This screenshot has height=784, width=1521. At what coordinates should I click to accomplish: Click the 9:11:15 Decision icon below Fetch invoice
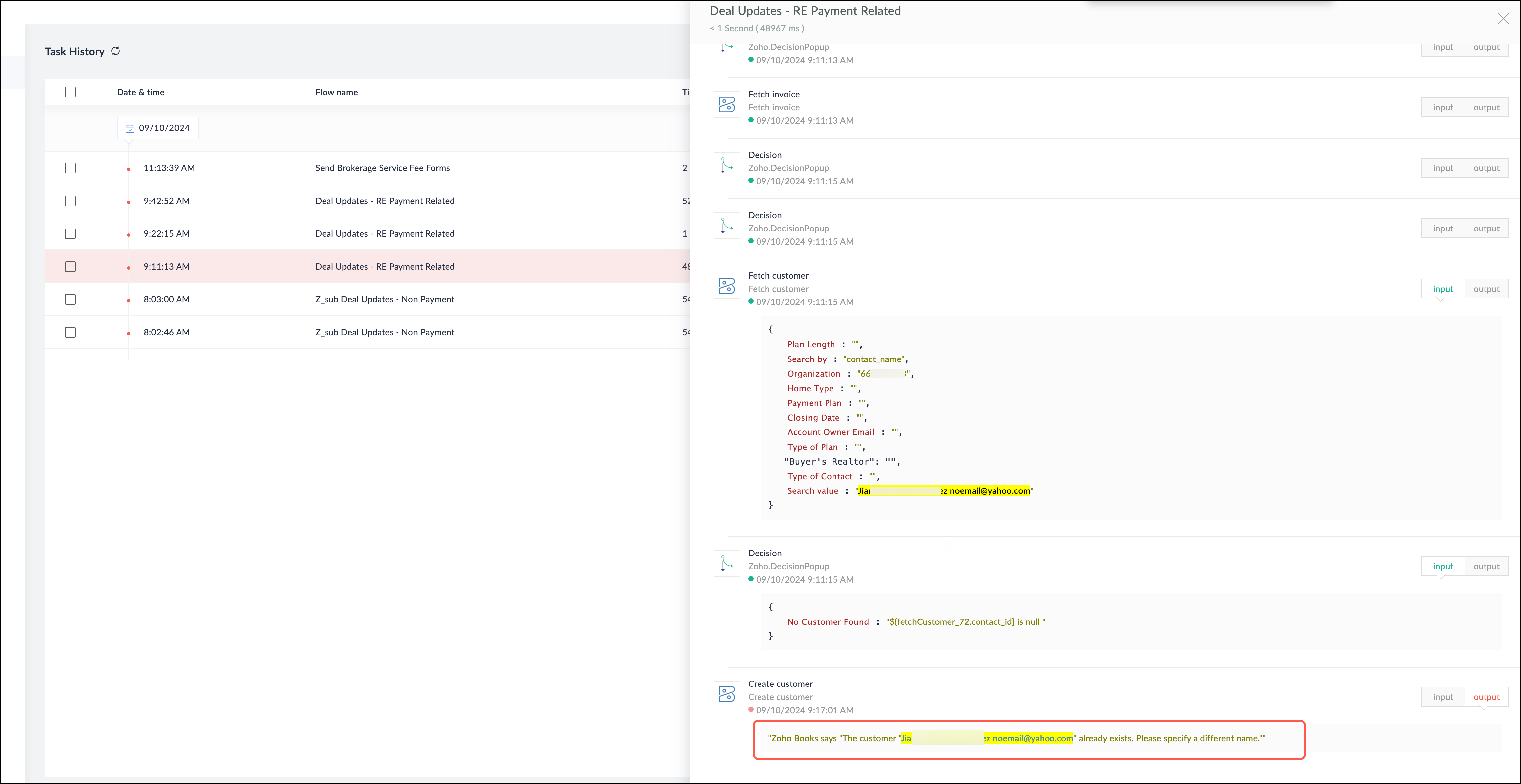click(x=726, y=165)
